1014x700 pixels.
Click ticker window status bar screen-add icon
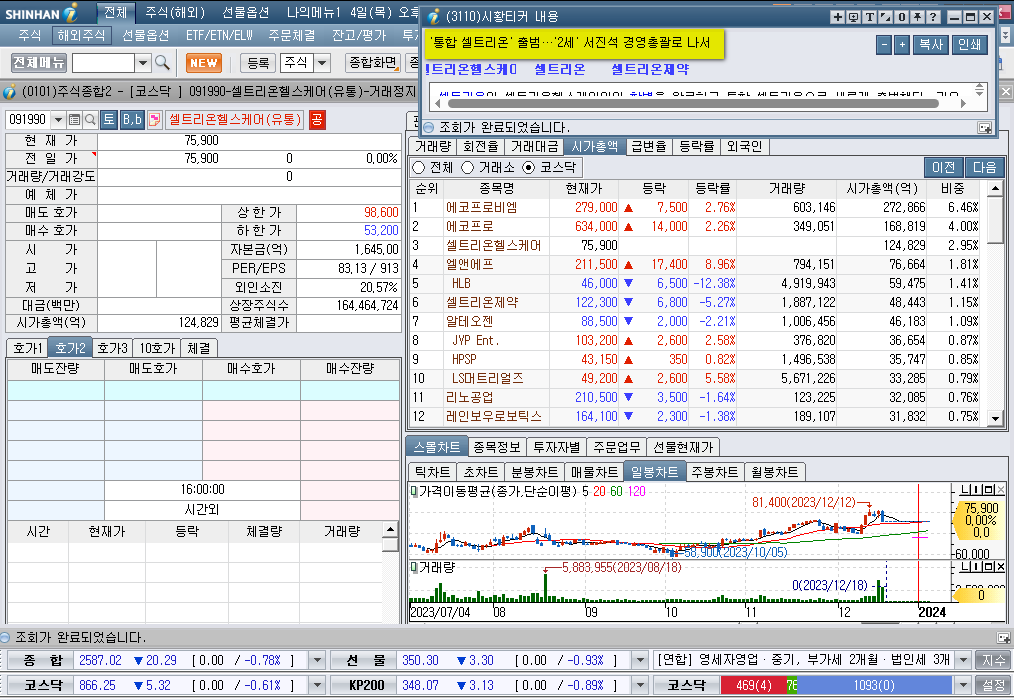point(984,128)
